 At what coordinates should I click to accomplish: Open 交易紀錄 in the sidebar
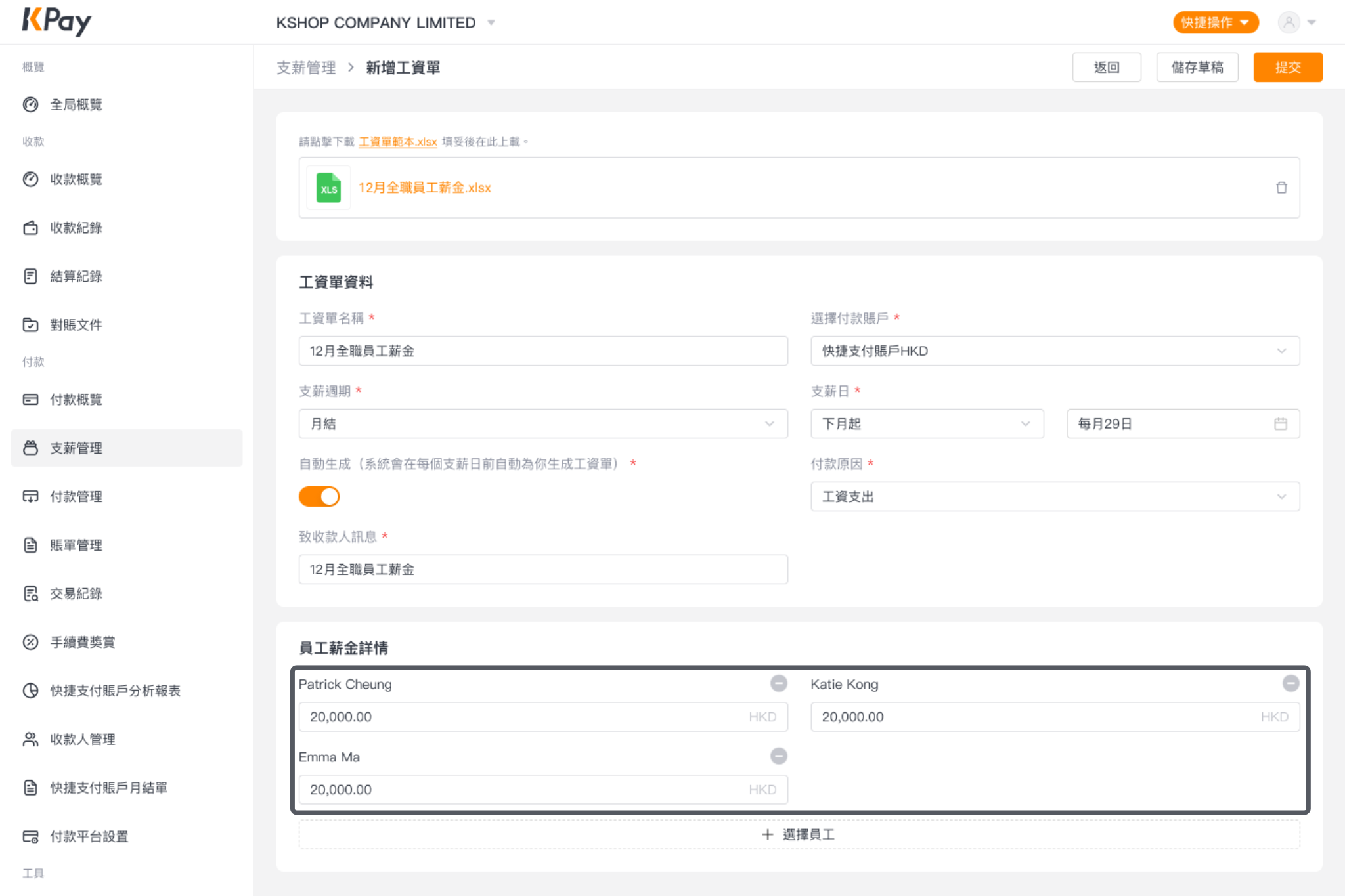pyautogui.click(x=127, y=594)
